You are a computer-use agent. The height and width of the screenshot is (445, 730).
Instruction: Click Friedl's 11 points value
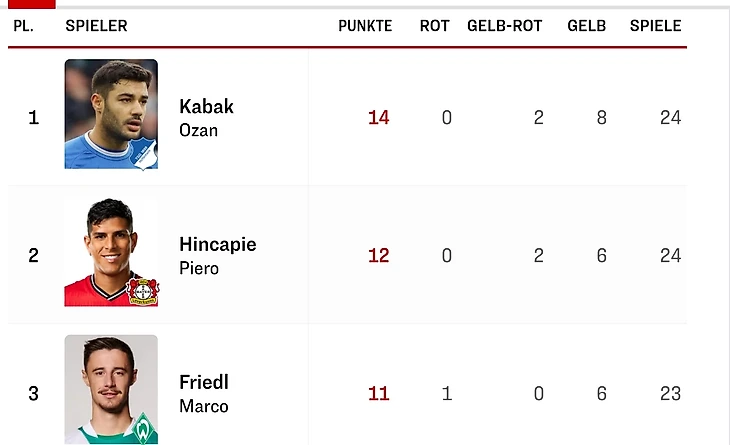(378, 394)
